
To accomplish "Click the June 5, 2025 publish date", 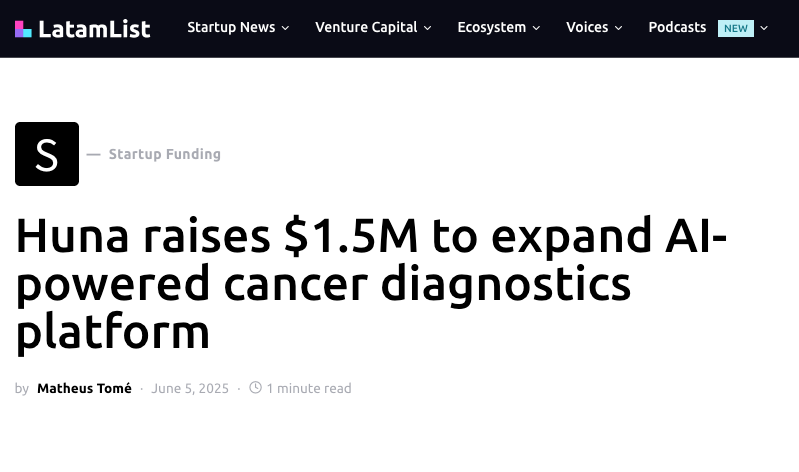I will click(190, 388).
